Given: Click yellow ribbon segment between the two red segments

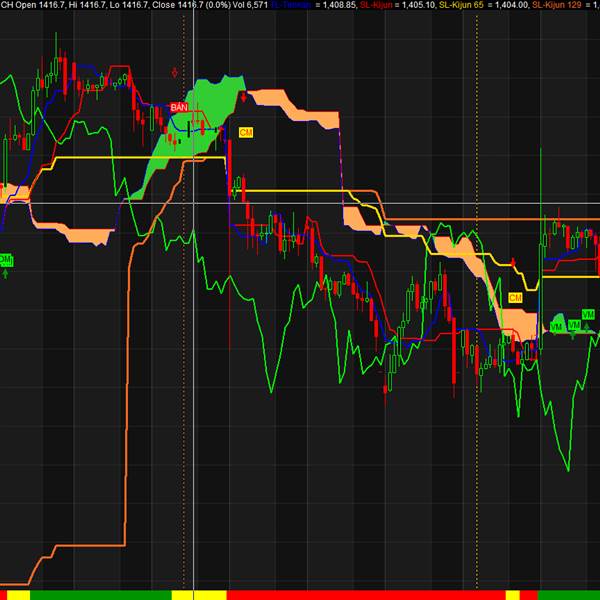Looking at the screenshot, I should [513, 595].
